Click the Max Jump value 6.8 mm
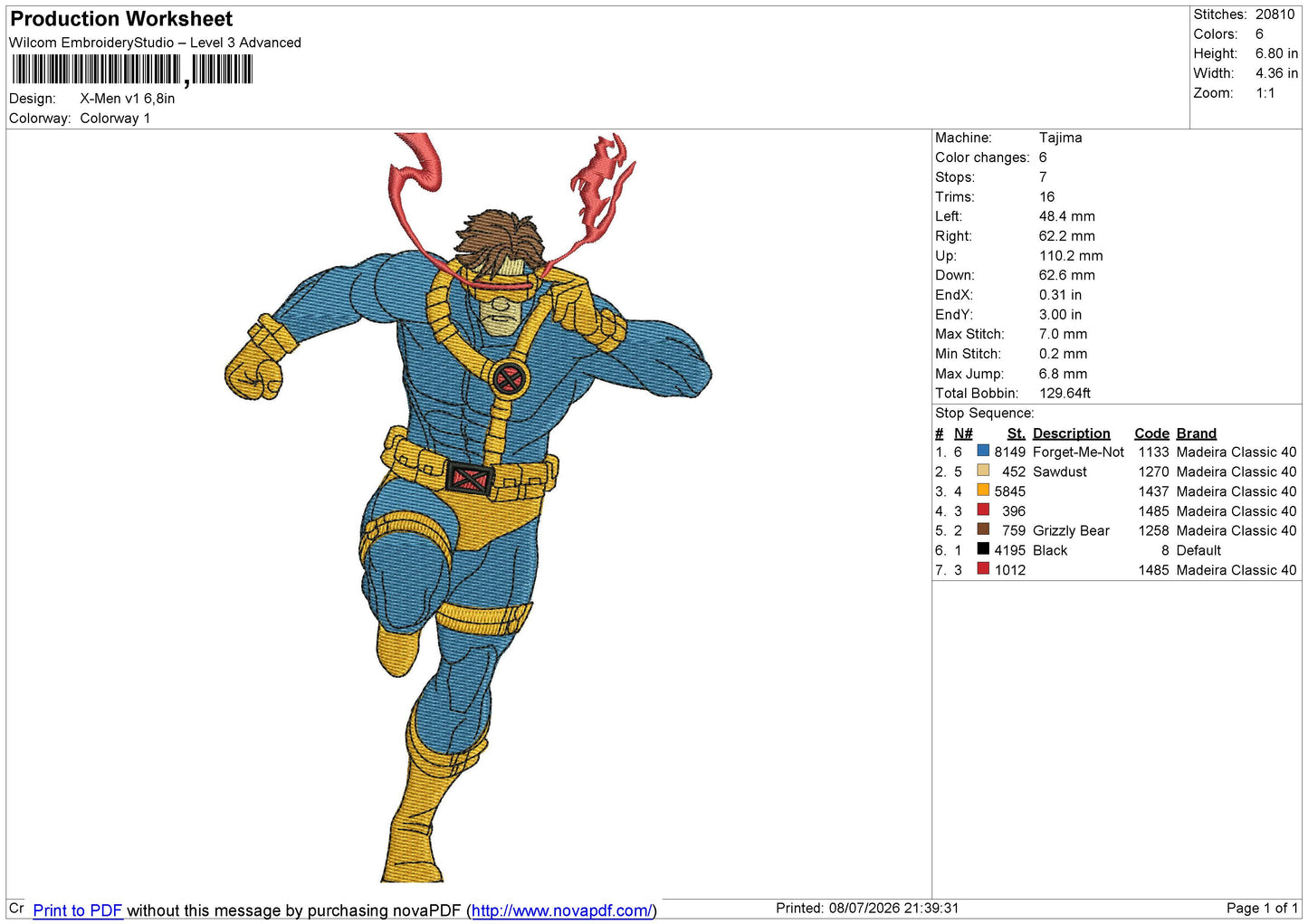 pyautogui.click(x=1064, y=374)
